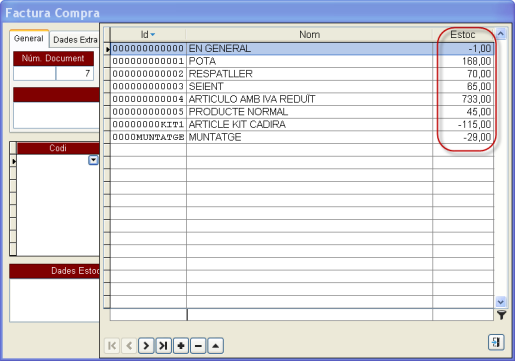Go to next record arrow button
This screenshot has width=515, height=361.
click(x=146, y=346)
